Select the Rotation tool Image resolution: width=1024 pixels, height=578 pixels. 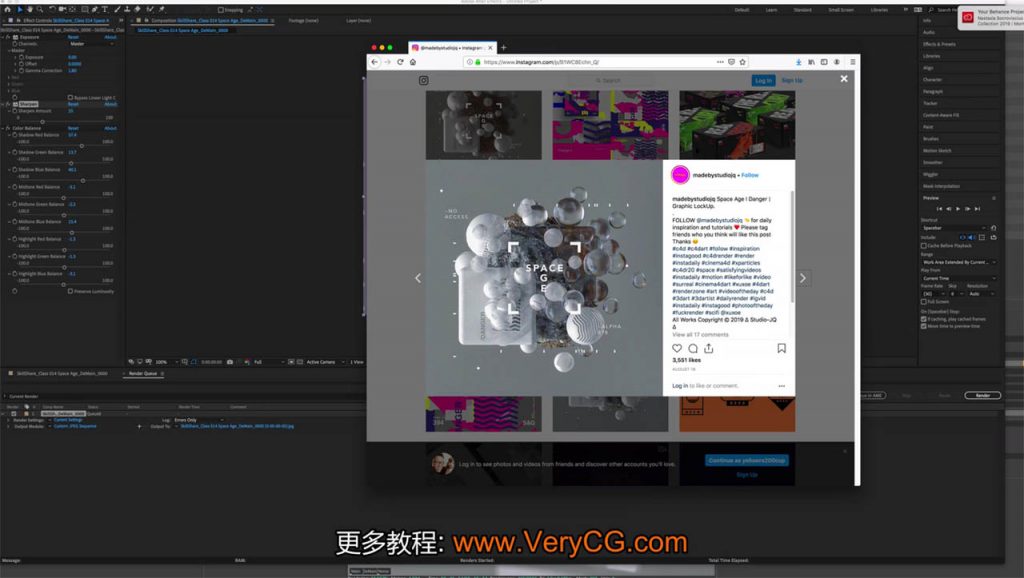click(52, 10)
